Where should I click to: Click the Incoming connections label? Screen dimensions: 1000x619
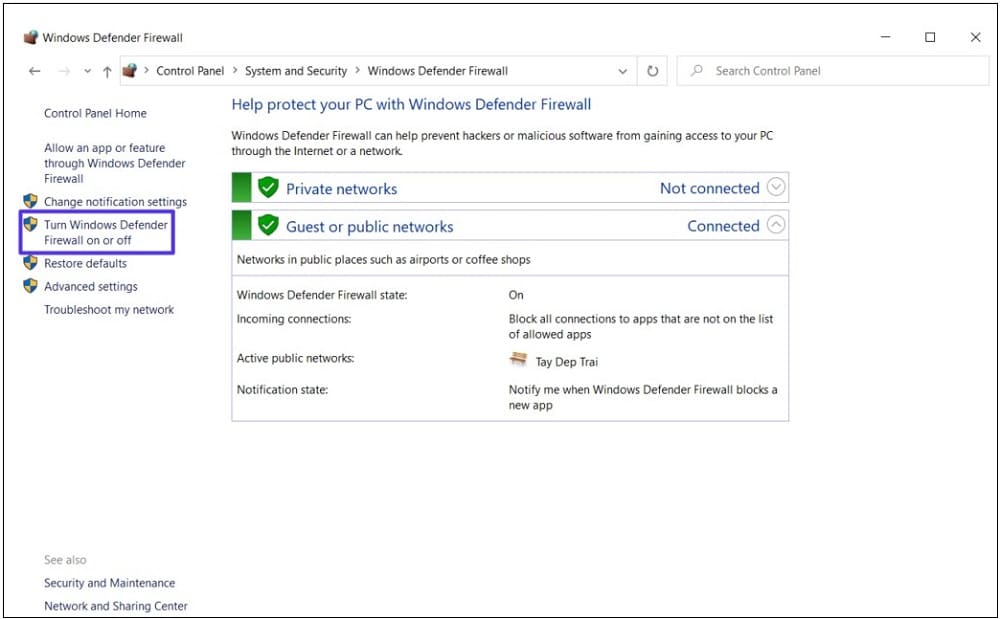[294, 319]
